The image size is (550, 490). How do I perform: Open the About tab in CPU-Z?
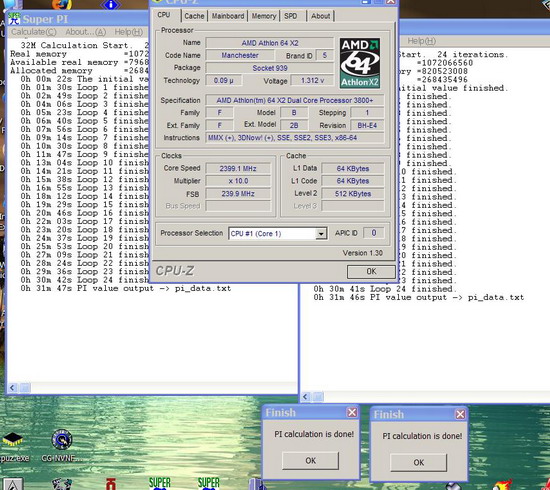point(321,16)
